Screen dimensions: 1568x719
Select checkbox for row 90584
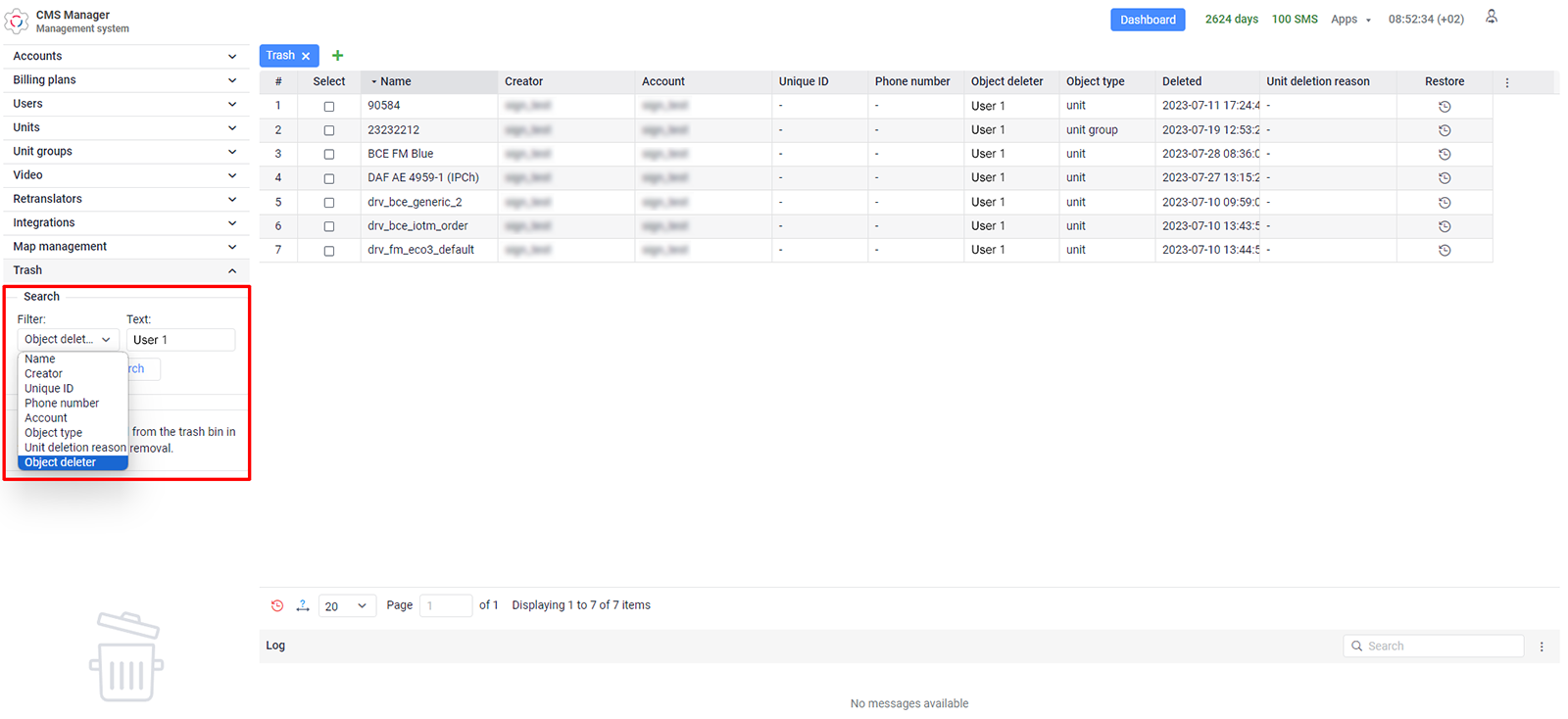coord(329,107)
